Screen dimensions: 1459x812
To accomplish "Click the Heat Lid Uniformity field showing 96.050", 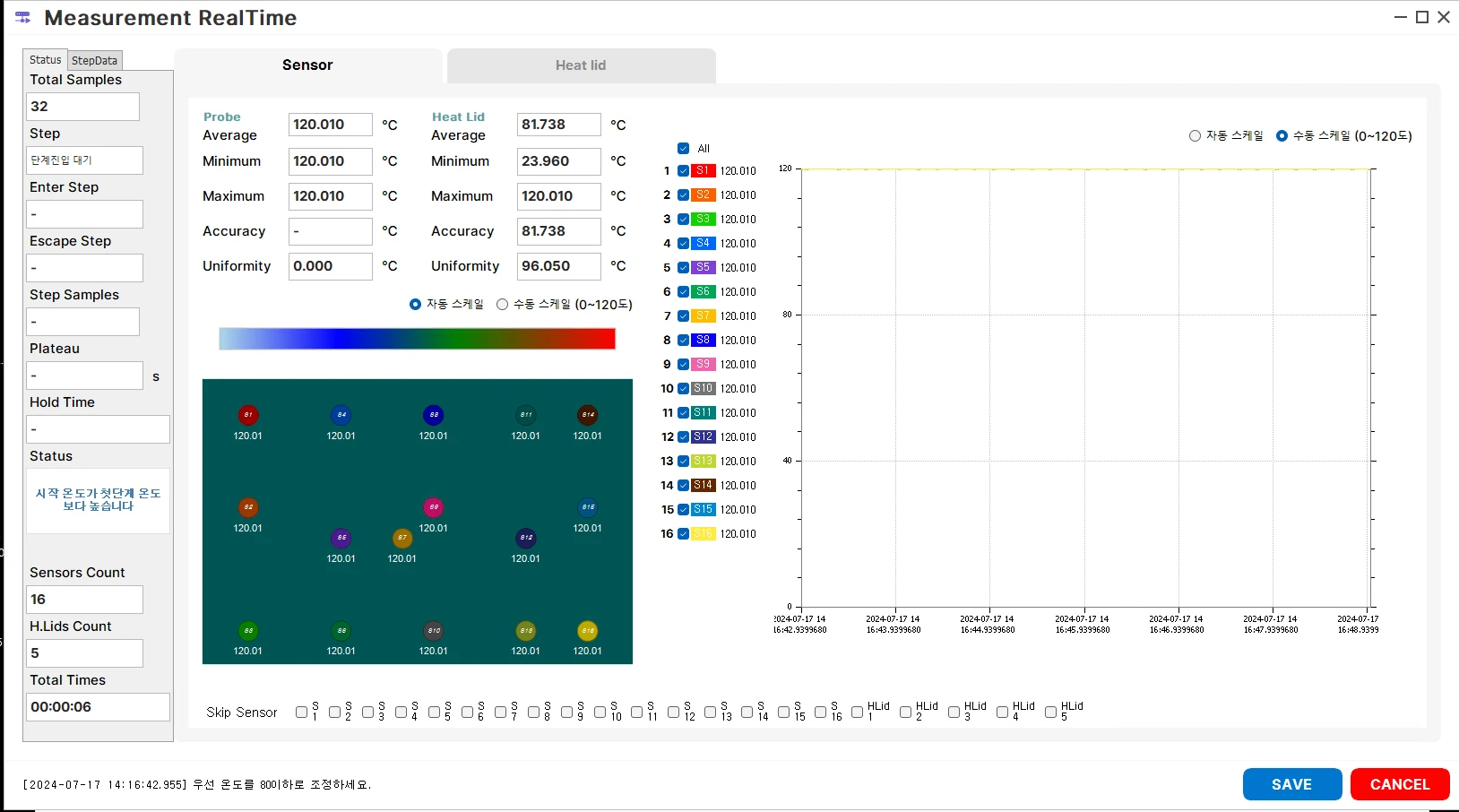I will pos(558,266).
